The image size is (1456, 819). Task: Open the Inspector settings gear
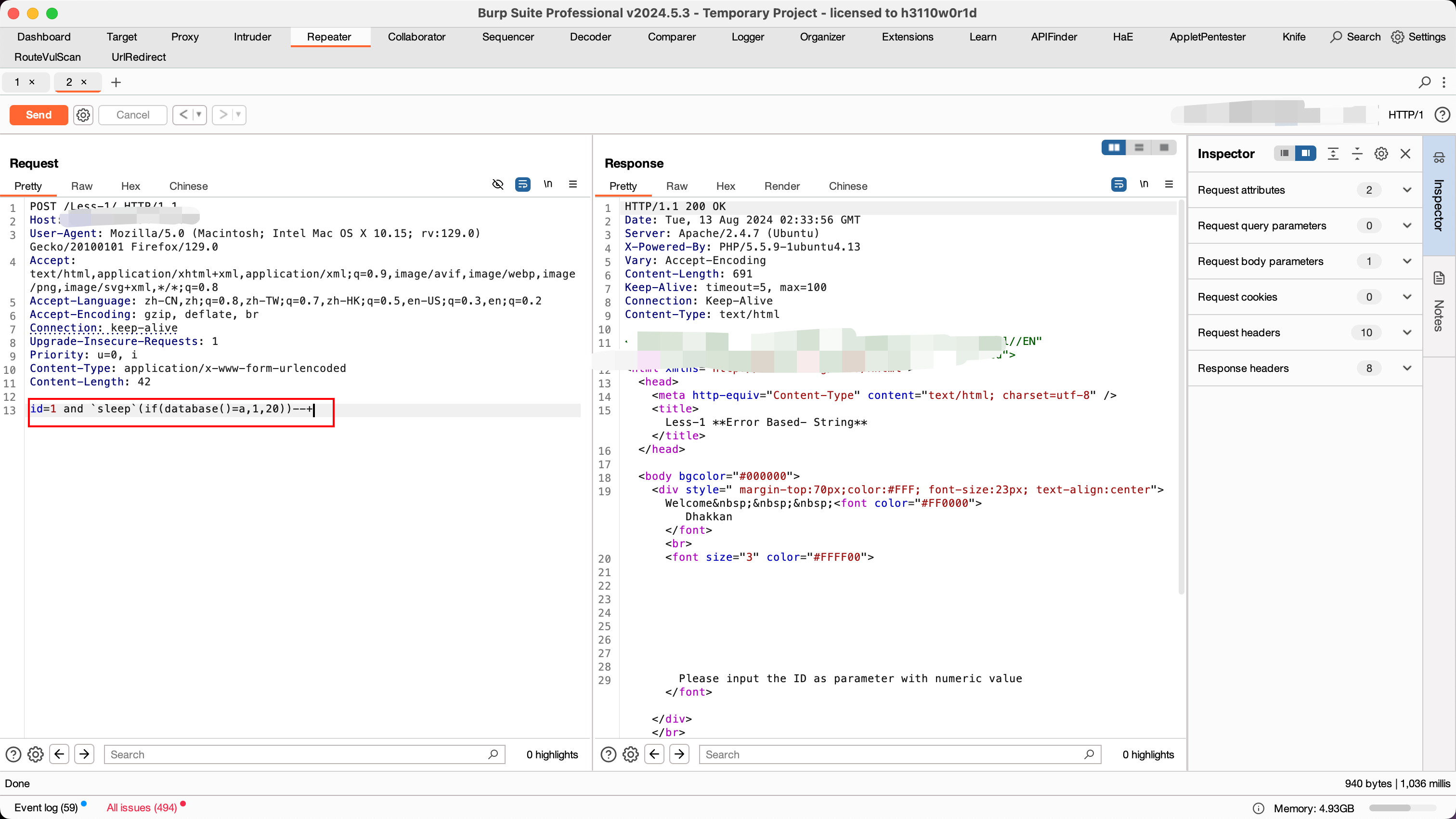point(1381,154)
